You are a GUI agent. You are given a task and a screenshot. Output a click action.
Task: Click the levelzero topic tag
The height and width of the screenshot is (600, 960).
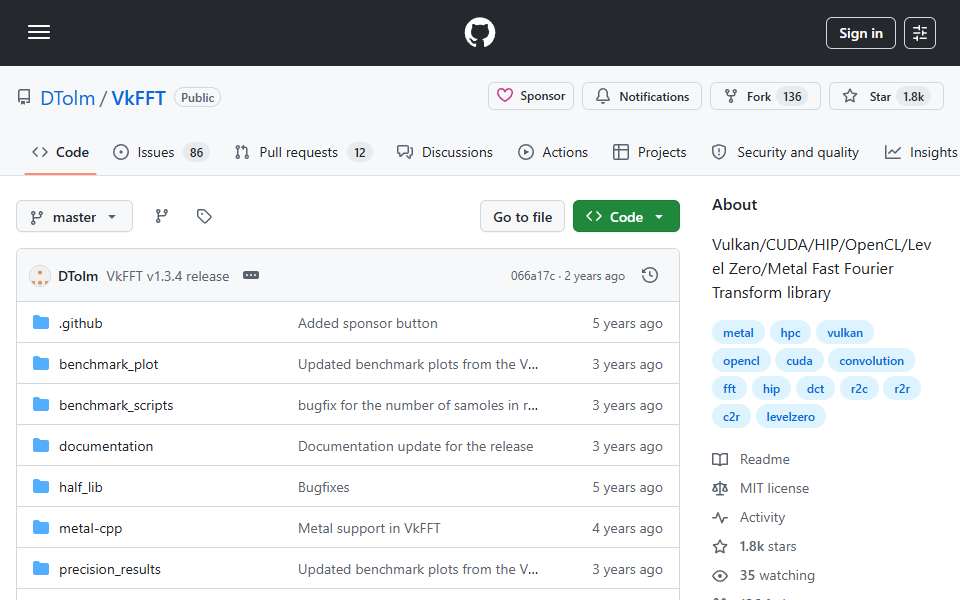click(790, 417)
